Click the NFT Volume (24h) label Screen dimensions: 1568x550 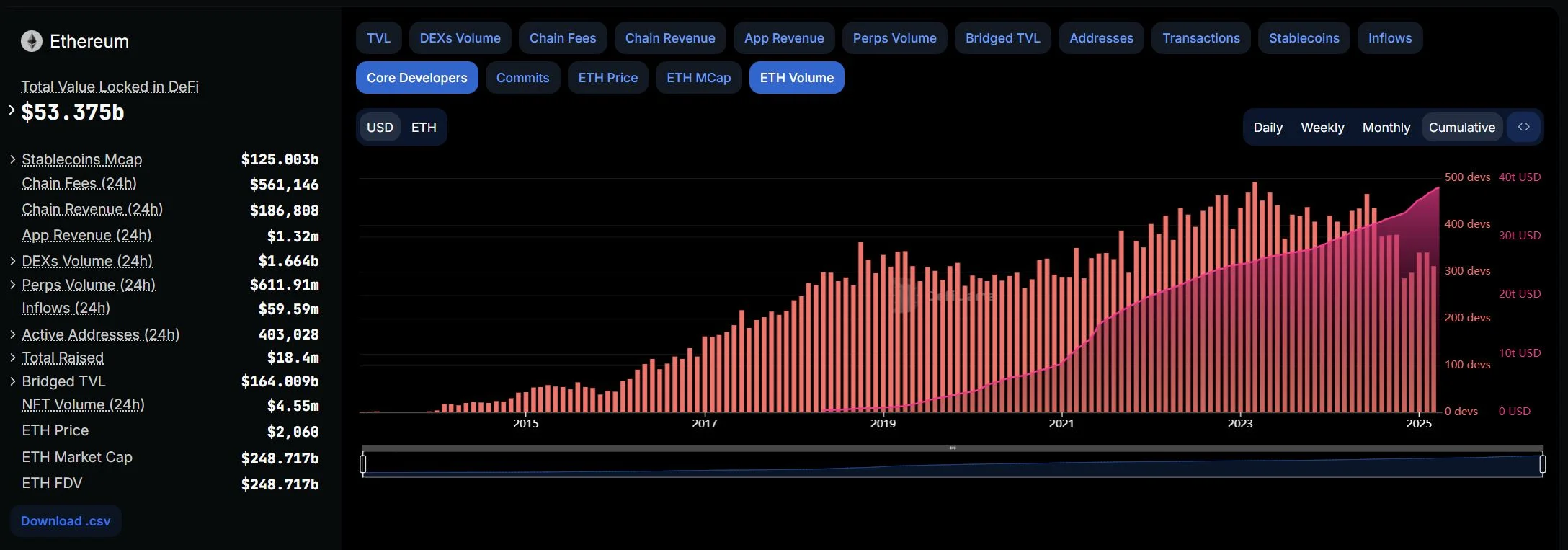[x=83, y=404]
